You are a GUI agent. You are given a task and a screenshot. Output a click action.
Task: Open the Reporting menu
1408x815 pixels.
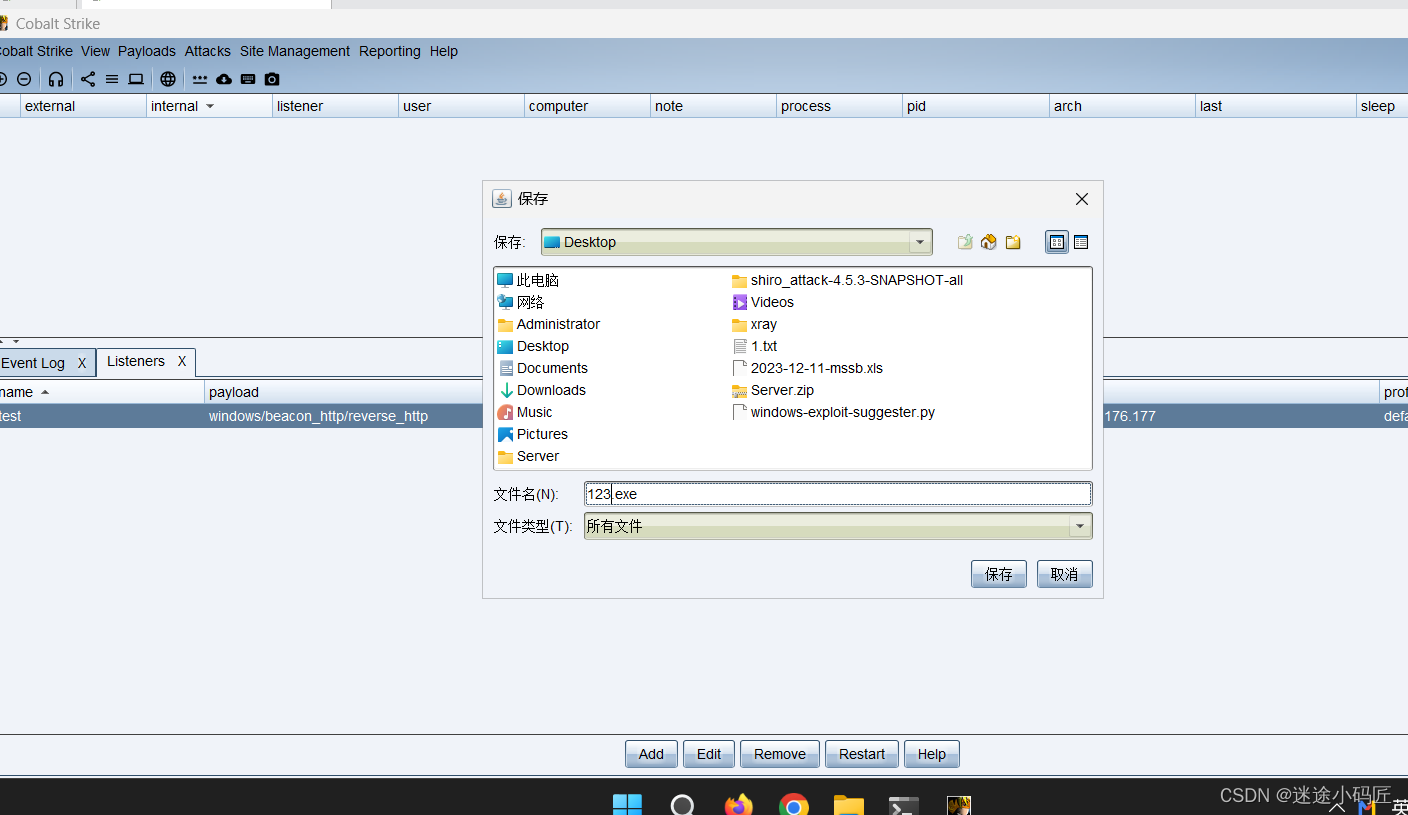tap(390, 51)
